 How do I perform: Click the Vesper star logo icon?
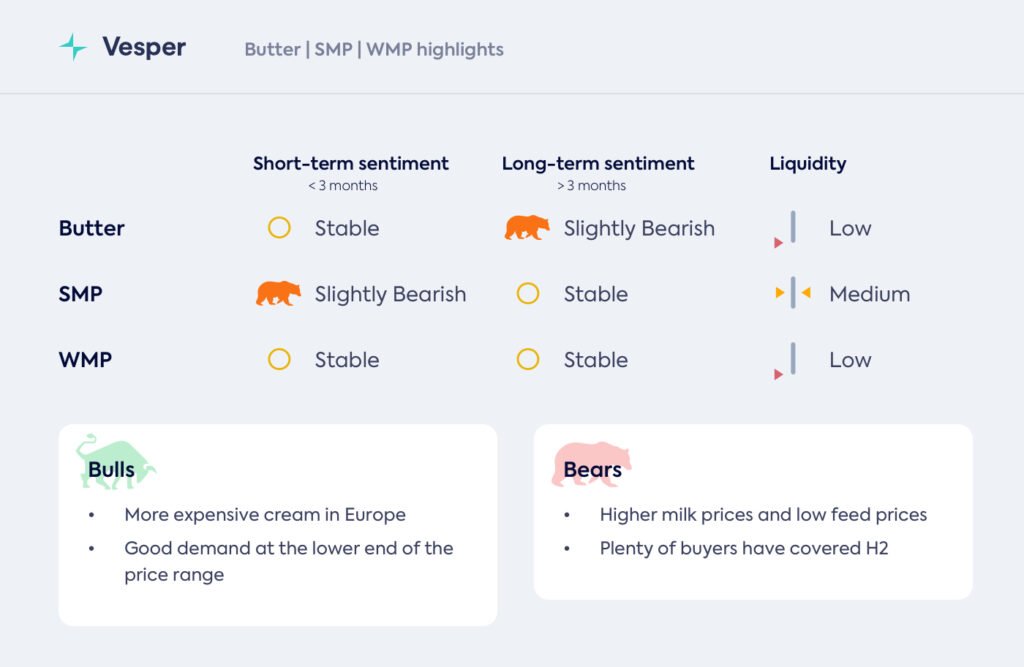pyautogui.click(x=73, y=47)
